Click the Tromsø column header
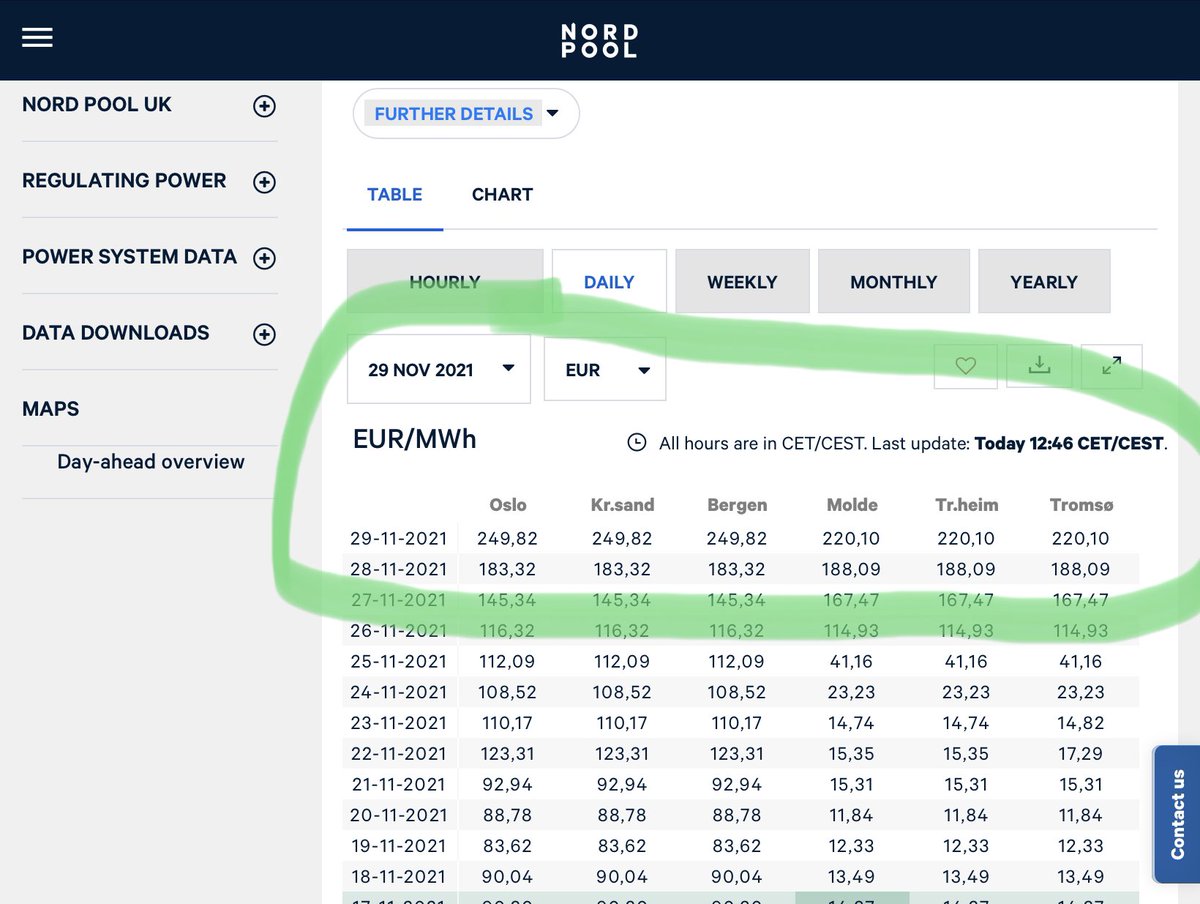 pyautogui.click(x=1081, y=505)
